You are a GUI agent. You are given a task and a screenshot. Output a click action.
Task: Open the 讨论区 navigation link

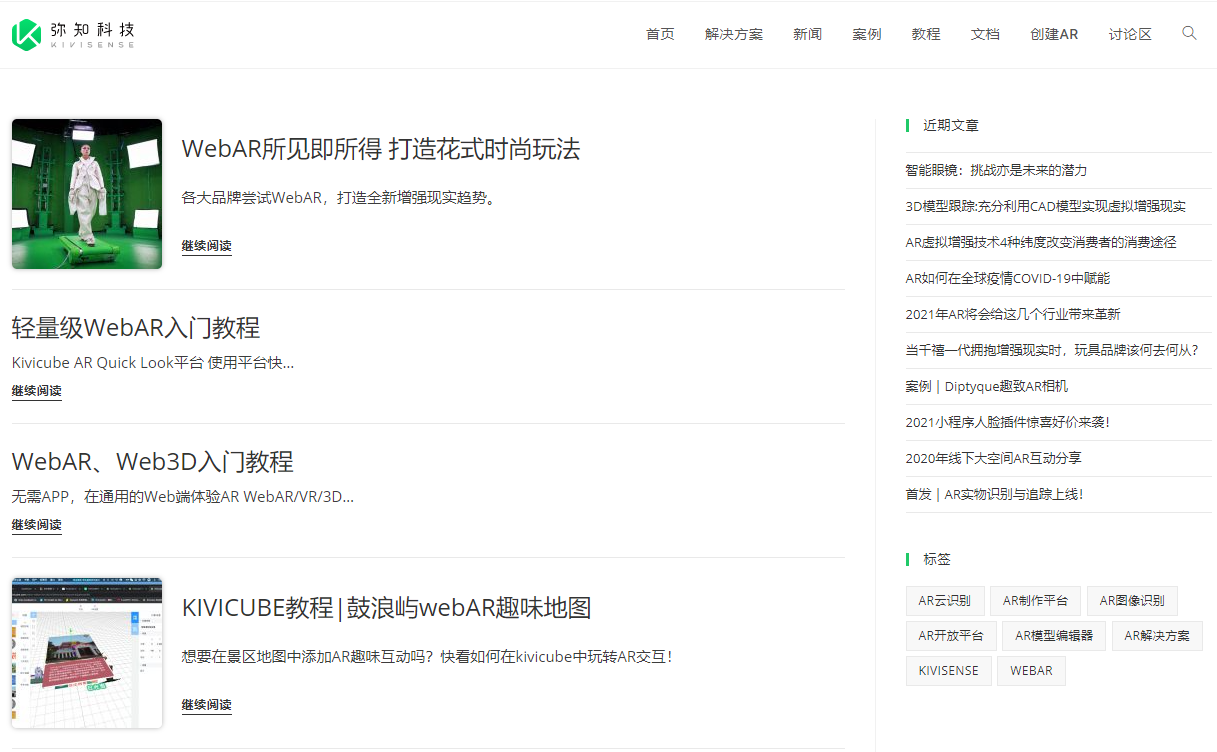(1130, 34)
